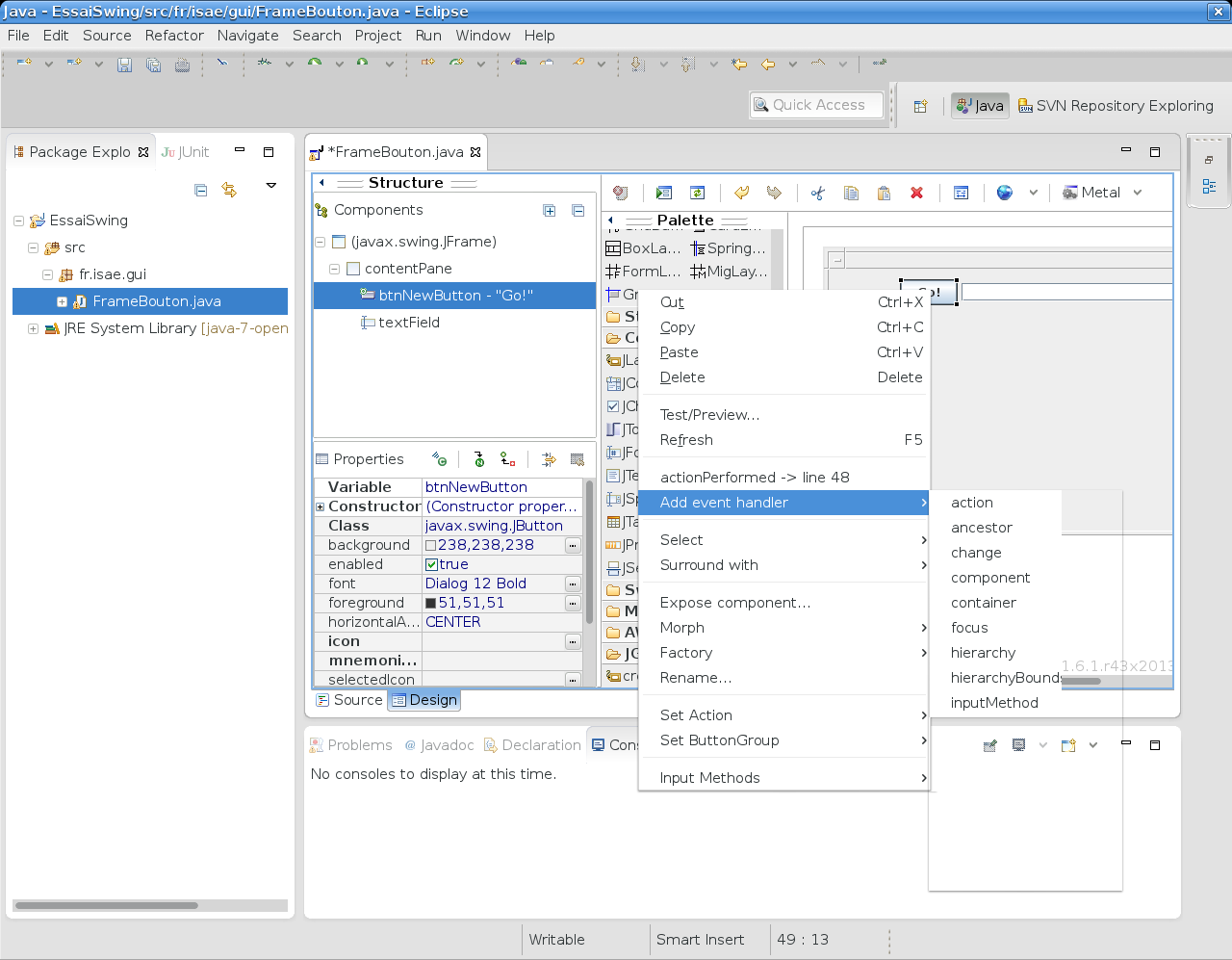Click the Open Console icon in Console view
This screenshot has width=1232, height=960.
[x=1068, y=745]
